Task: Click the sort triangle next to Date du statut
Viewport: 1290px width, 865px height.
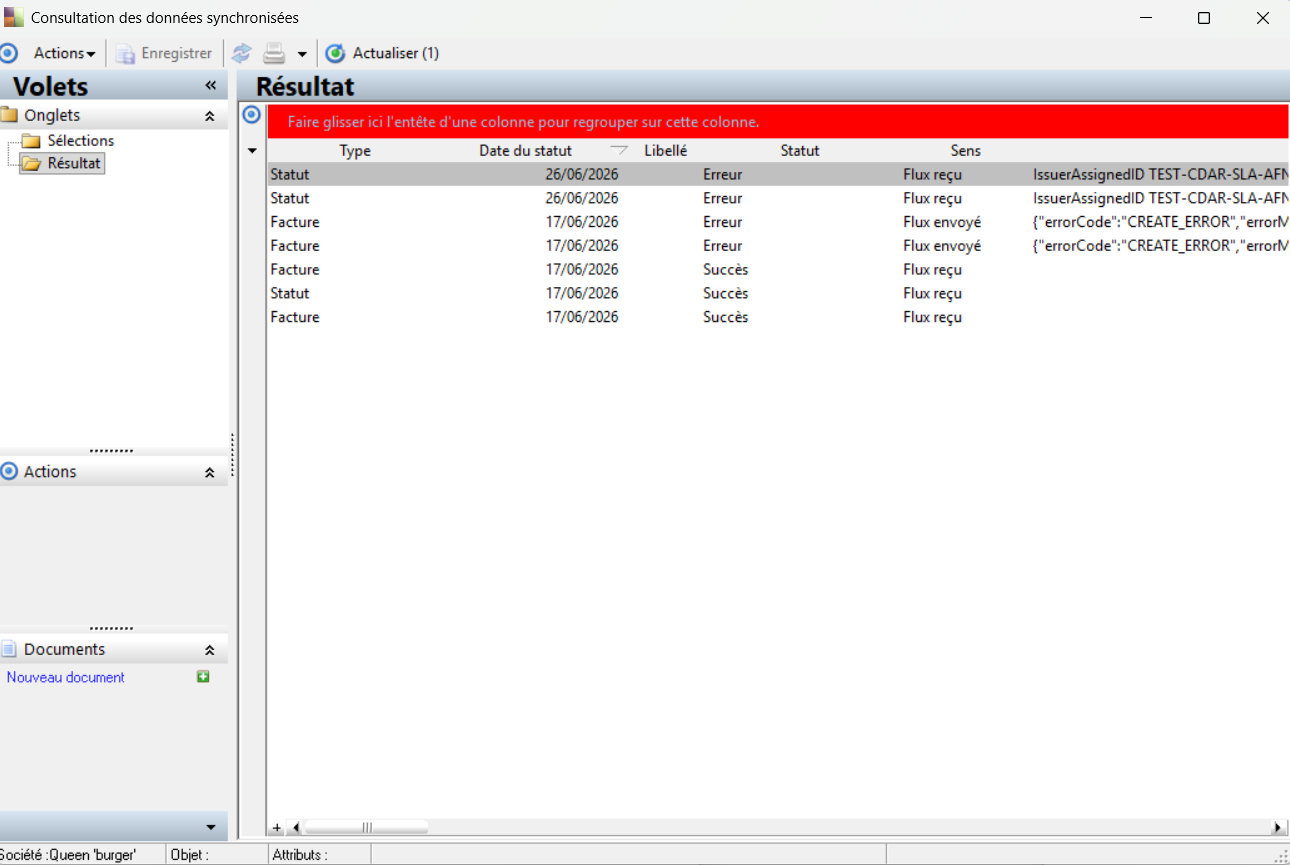Action: (619, 150)
